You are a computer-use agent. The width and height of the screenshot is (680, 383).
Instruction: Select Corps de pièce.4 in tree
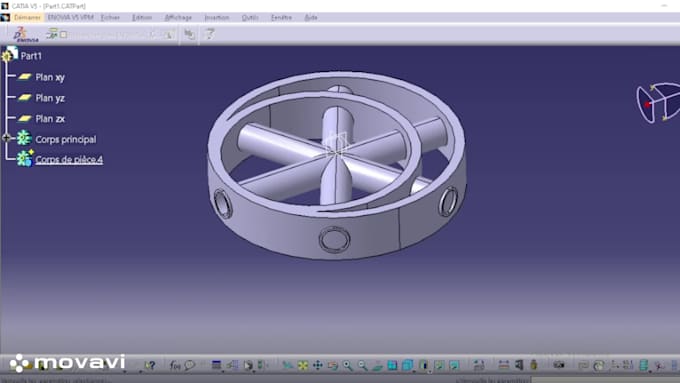(x=69, y=159)
